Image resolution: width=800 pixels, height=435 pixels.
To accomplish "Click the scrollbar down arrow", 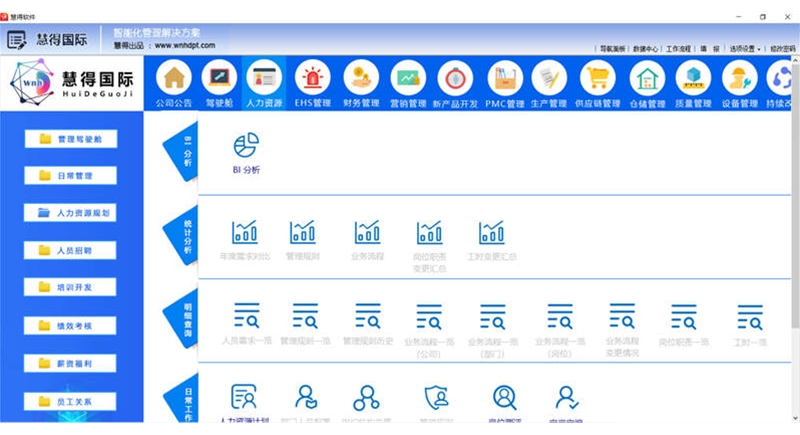I will click(x=795, y=418).
